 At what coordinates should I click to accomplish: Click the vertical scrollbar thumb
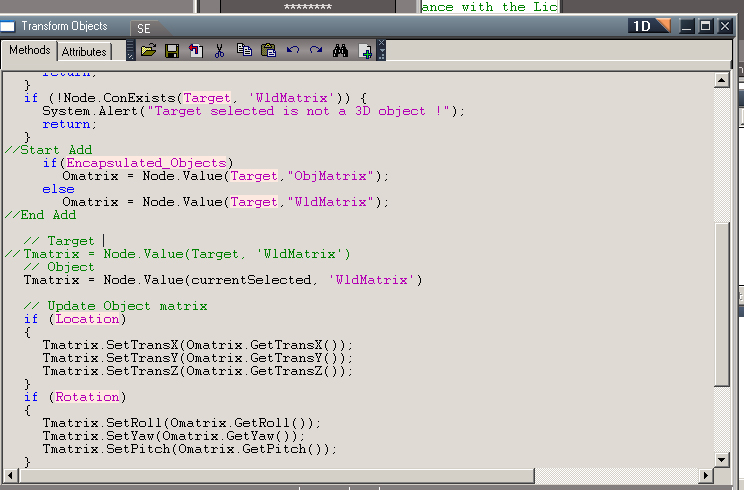tap(722, 305)
